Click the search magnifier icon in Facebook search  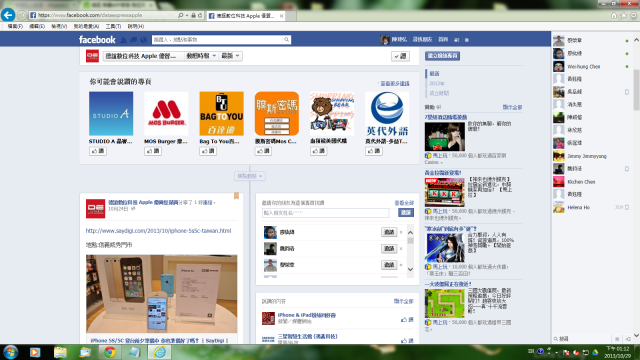[287, 40]
